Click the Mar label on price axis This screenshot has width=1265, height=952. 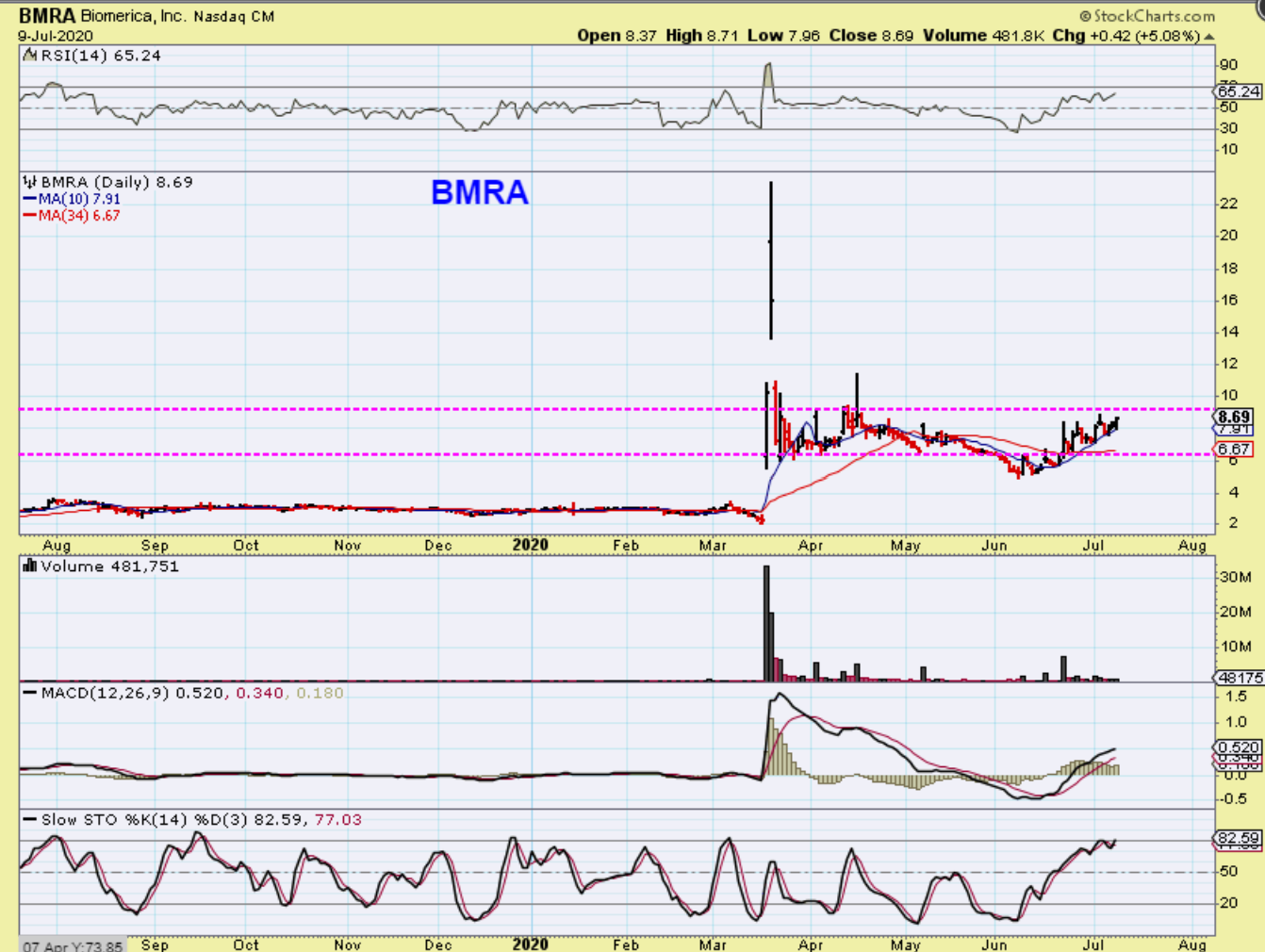[714, 545]
